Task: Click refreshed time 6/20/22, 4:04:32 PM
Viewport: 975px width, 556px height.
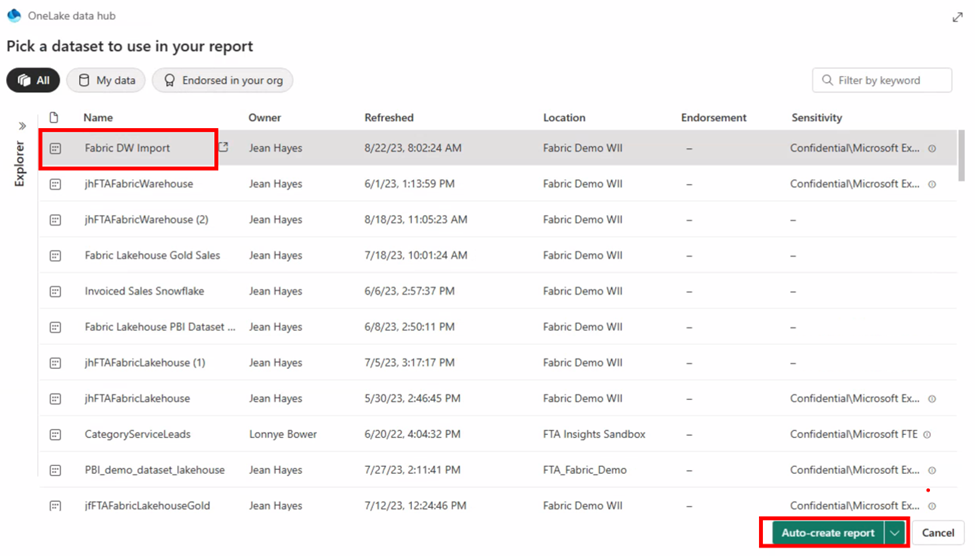Action: point(412,434)
